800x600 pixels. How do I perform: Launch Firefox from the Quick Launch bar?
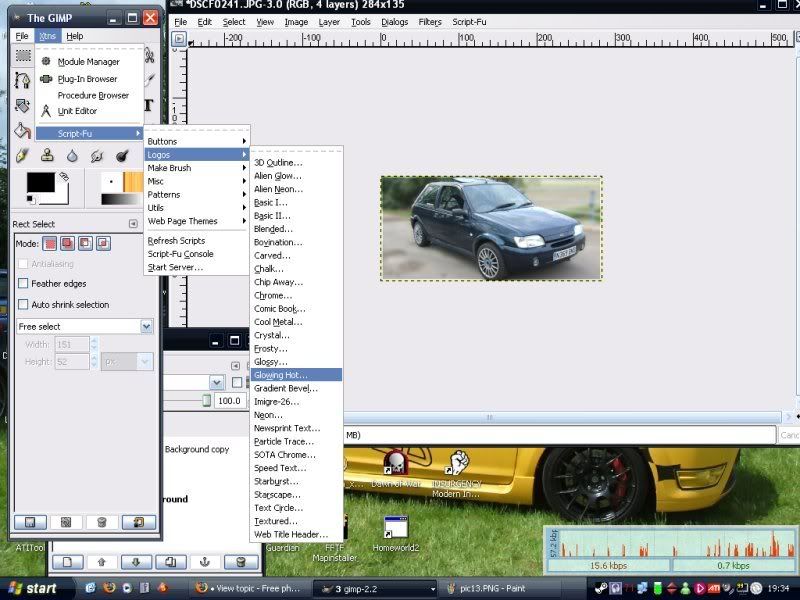109,588
